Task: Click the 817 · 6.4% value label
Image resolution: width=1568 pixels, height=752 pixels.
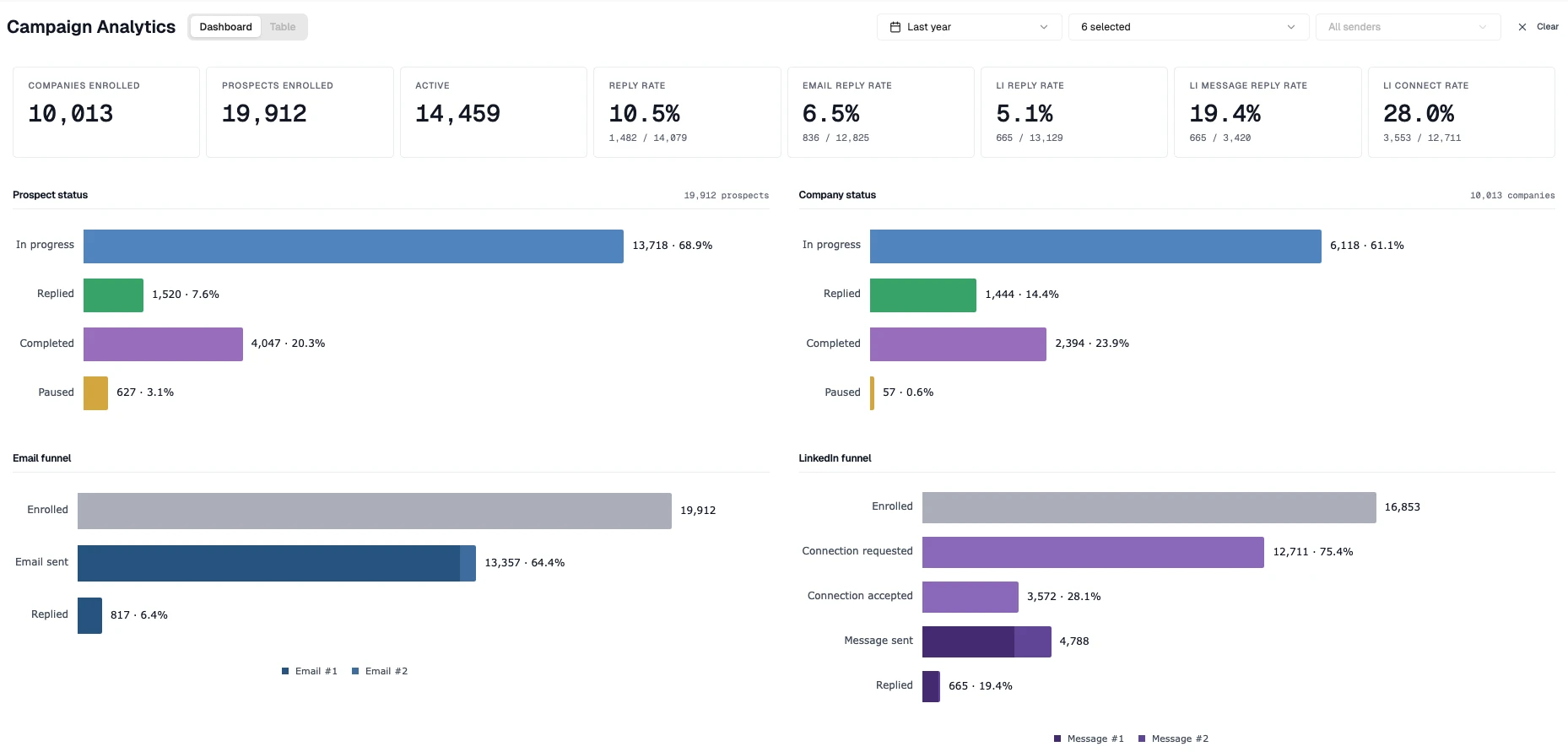Action: 139,615
